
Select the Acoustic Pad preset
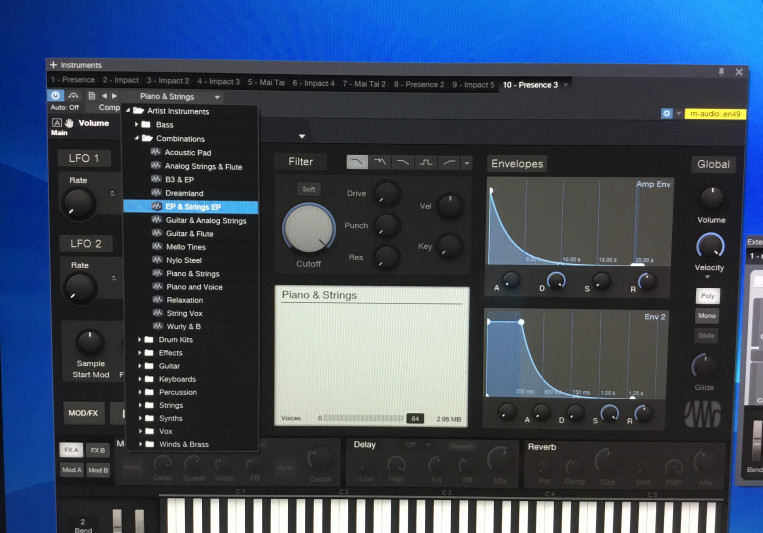click(x=187, y=152)
